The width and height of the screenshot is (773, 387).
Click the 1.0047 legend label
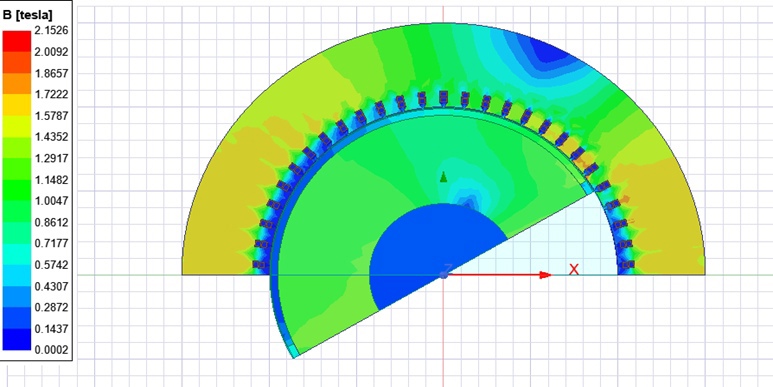[x=51, y=201]
